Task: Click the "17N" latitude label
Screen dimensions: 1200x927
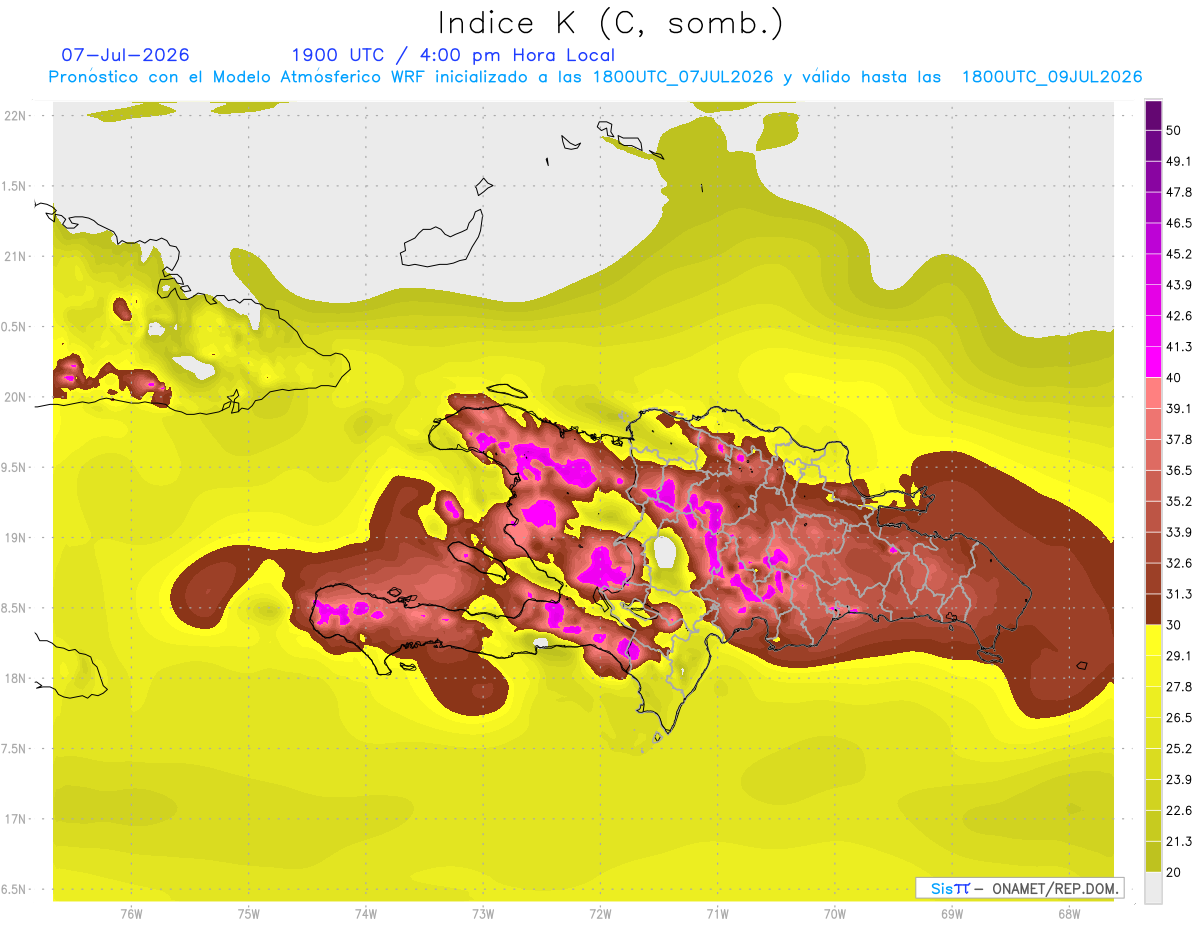Action: tap(17, 819)
